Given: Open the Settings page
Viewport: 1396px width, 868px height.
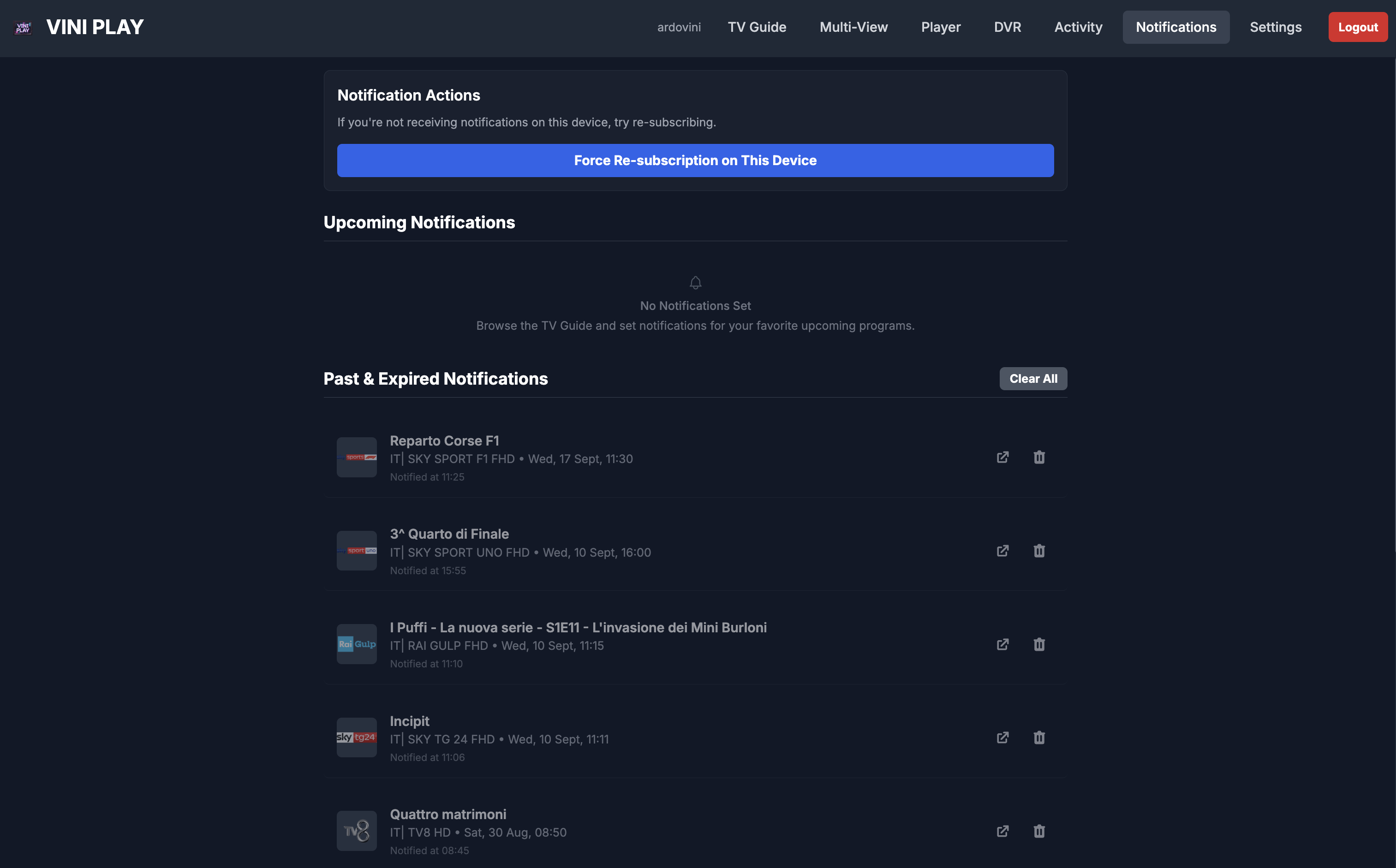Looking at the screenshot, I should 1276,27.
